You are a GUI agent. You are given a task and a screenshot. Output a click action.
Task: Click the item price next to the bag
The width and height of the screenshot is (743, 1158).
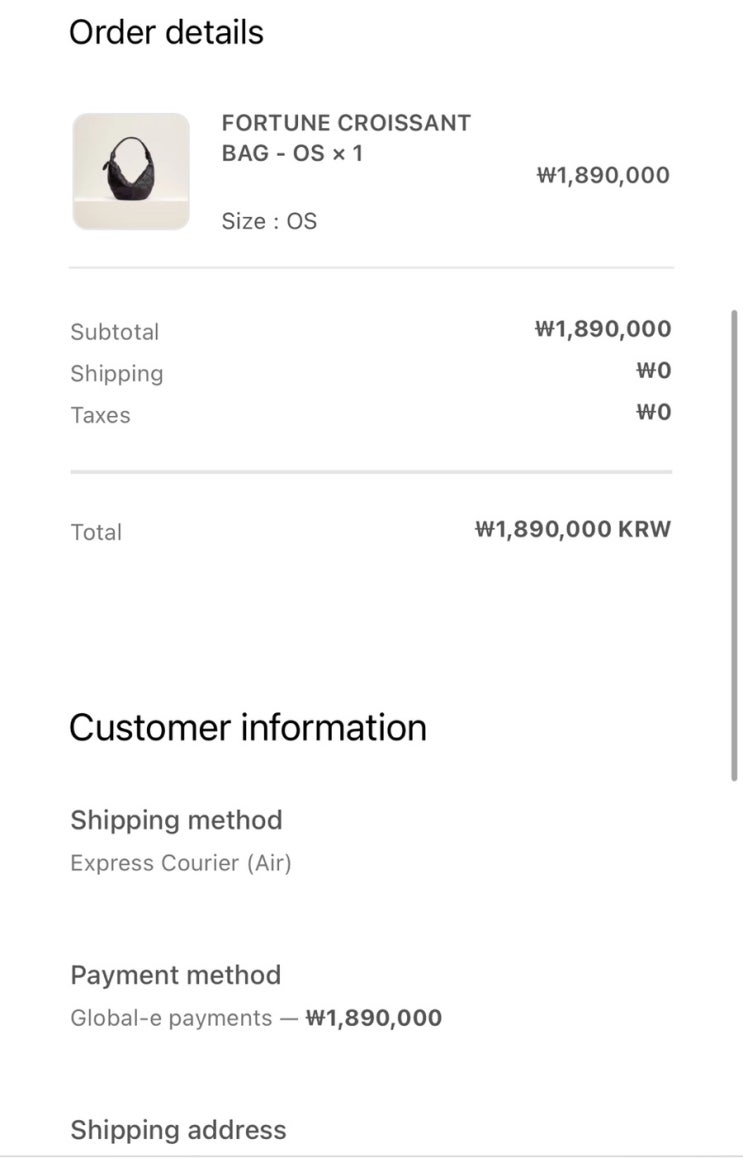click(x=603, y=176)
